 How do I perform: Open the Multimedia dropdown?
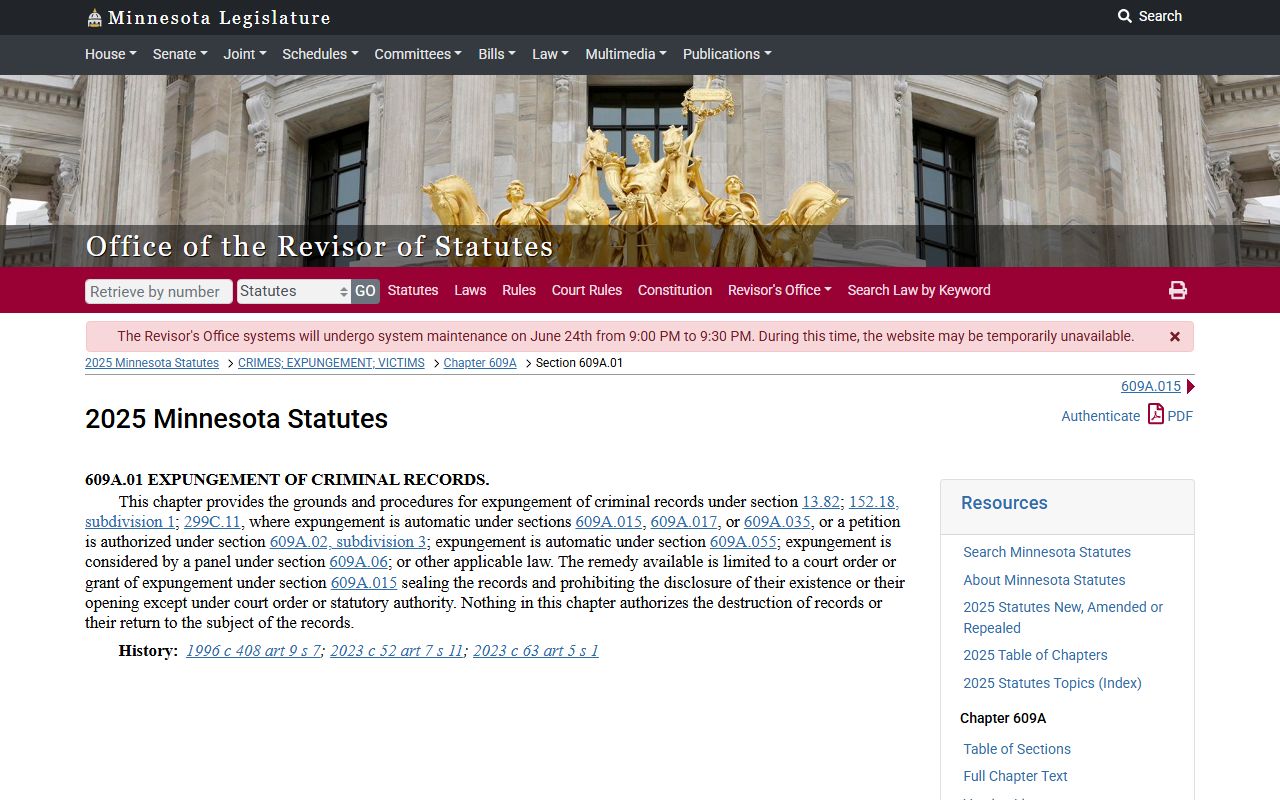click(x=626, y=54)
